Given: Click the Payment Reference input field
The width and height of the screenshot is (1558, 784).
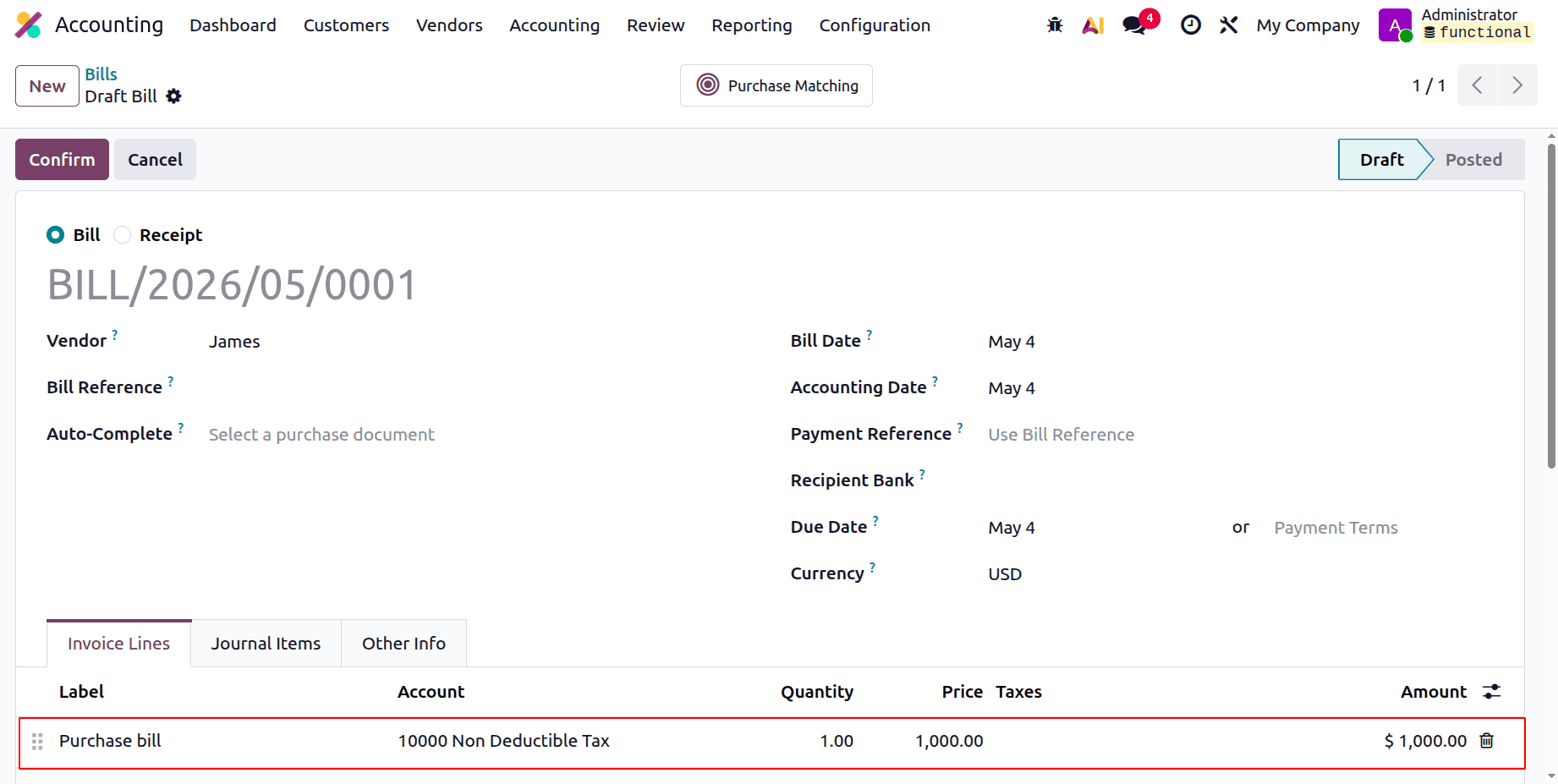Looking at the screenshot, I should pos(1241,435).
